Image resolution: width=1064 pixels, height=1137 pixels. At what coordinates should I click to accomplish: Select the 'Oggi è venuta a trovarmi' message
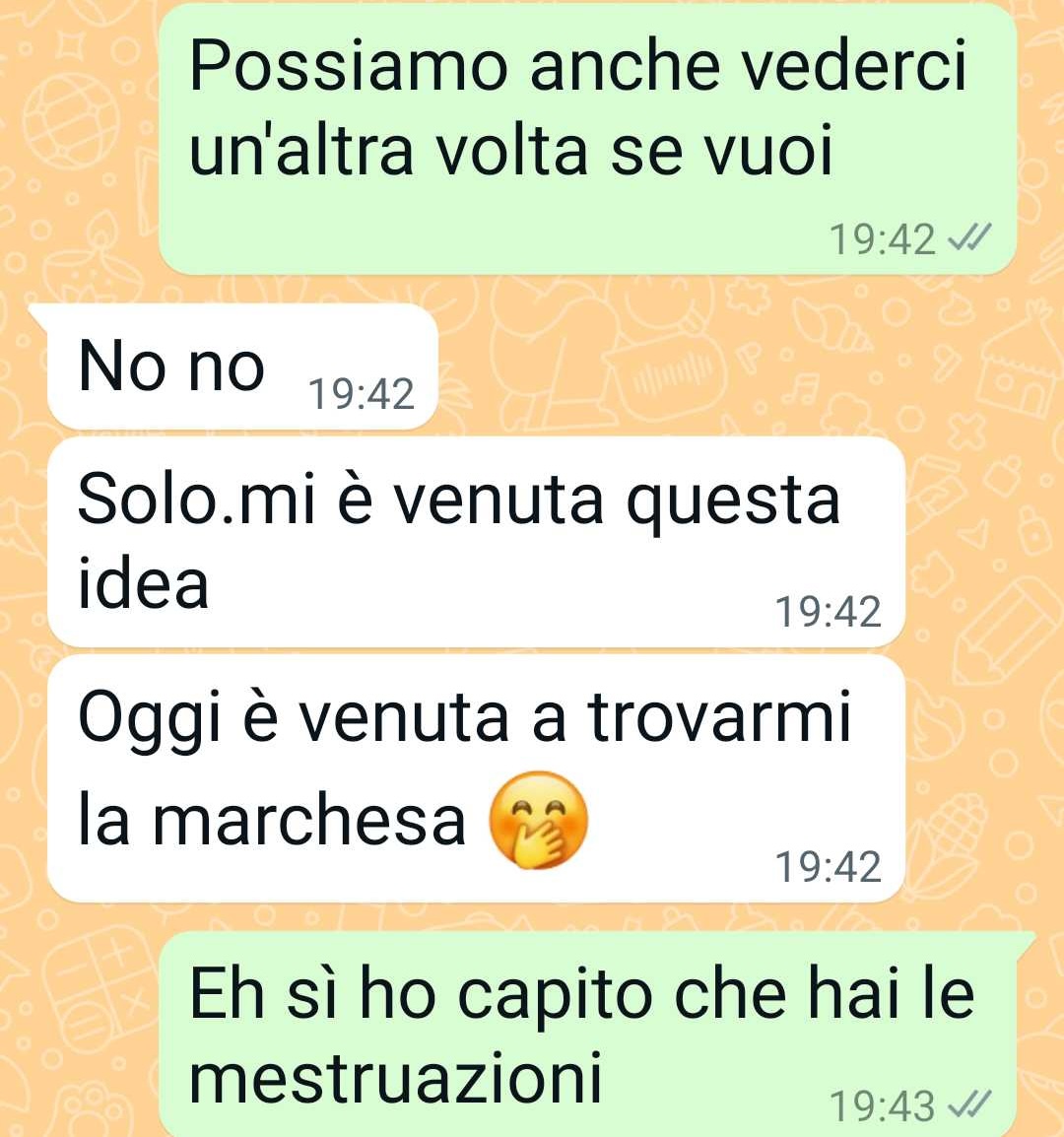(476, 778)
